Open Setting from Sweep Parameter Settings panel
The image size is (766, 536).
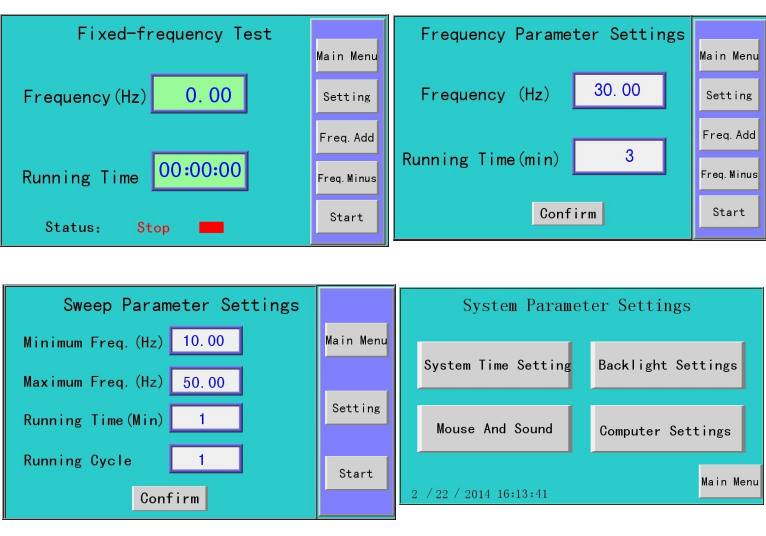pos(356,408)
